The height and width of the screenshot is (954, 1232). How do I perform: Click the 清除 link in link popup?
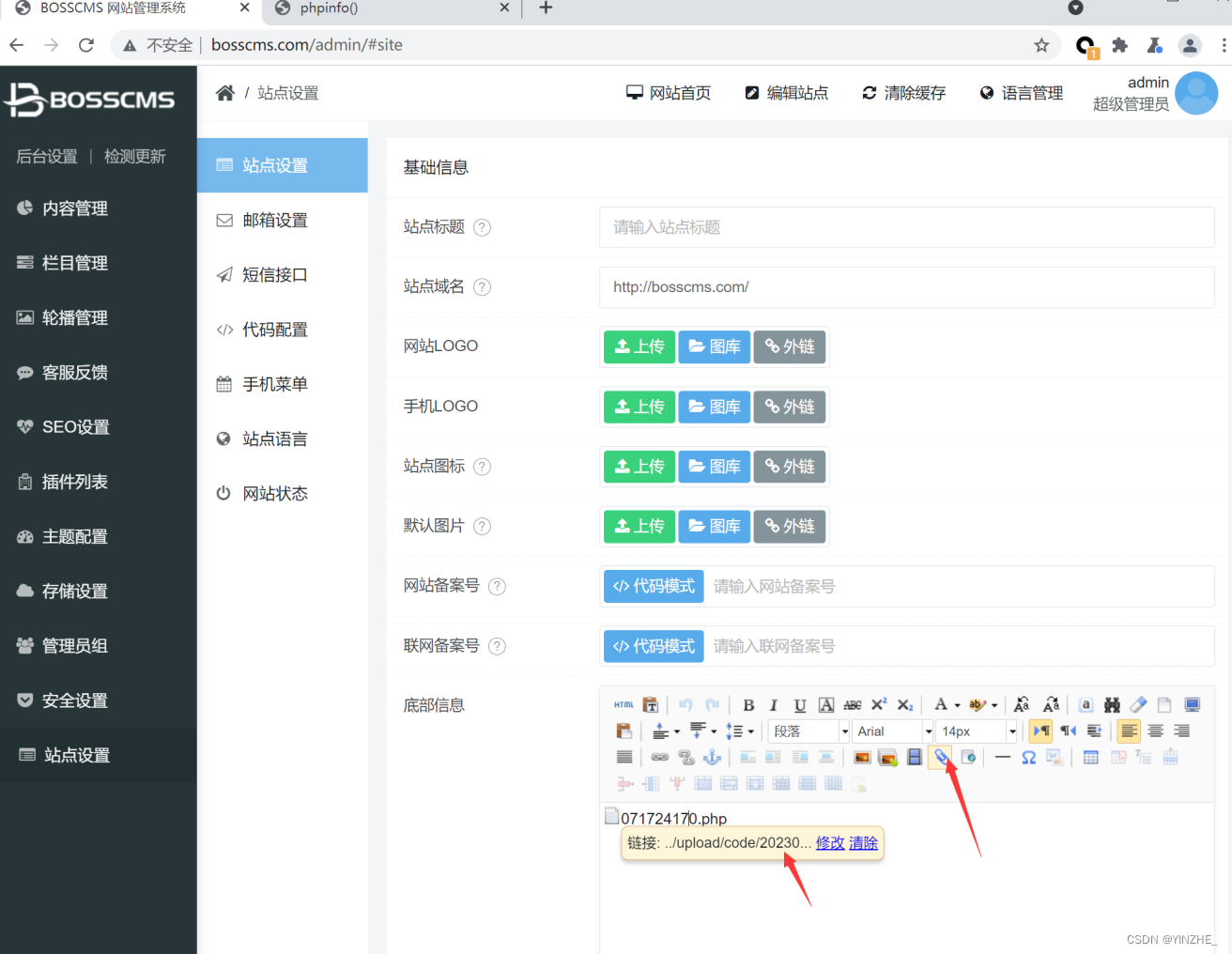(x=863, y=843)
